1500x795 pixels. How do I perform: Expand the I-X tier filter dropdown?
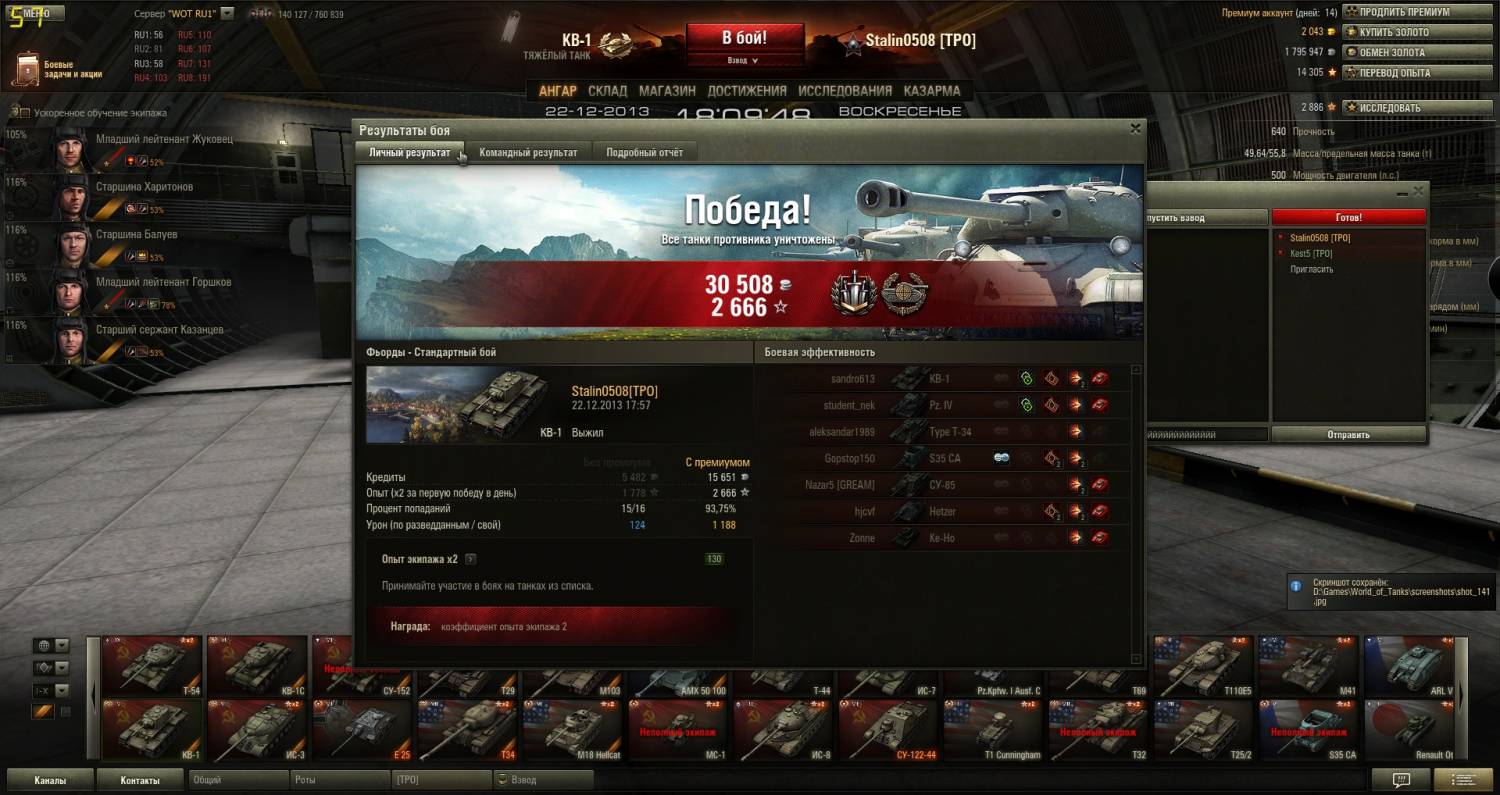coord(62,690)
